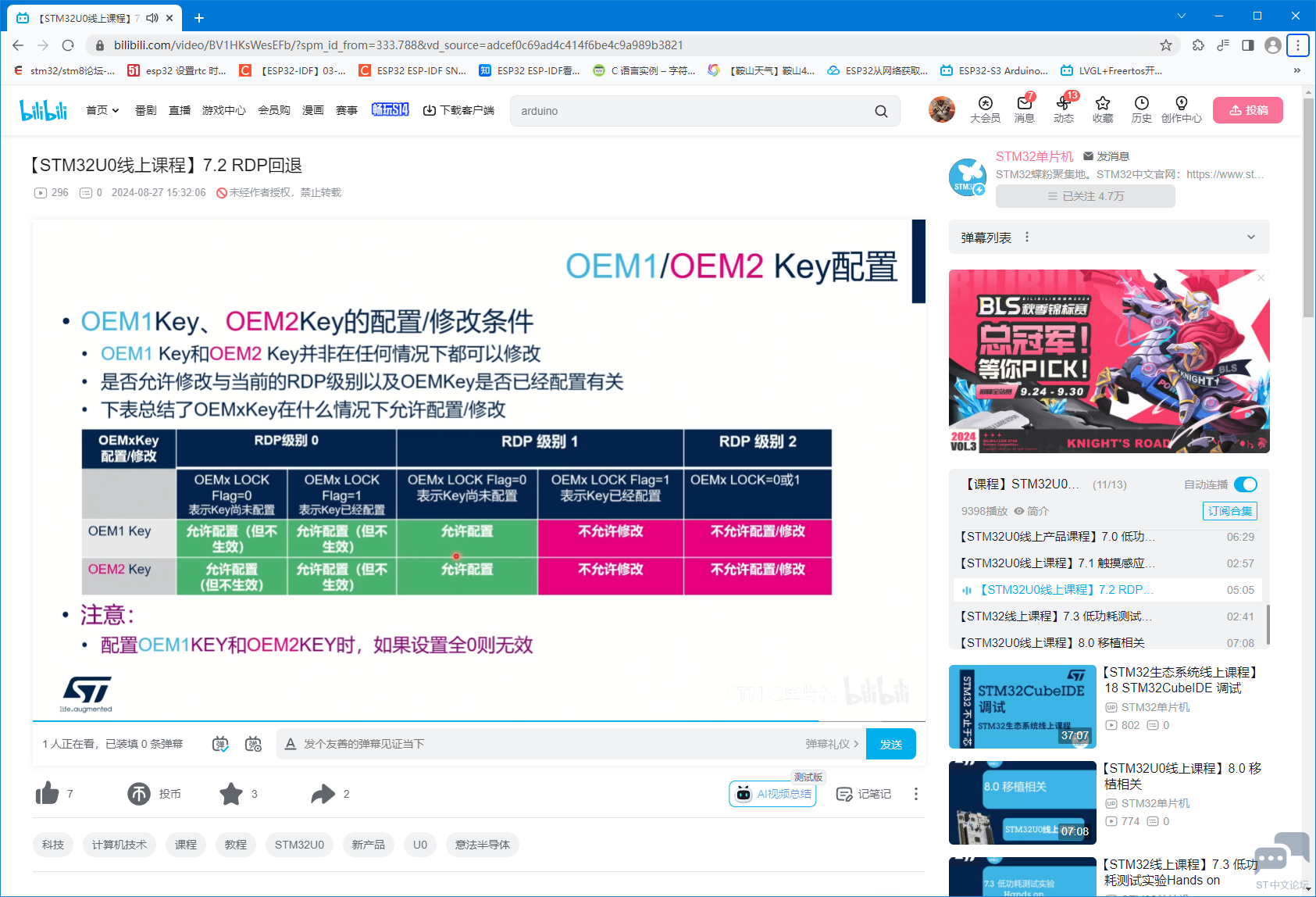Mute the tab audio speaker icon

(152, 17)
